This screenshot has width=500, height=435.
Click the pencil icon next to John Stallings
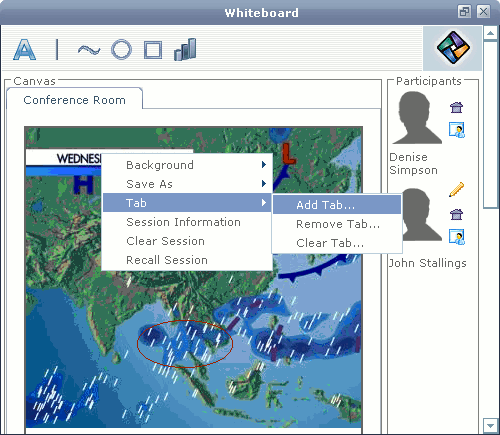pyautogui.click(x=457, y=189)
